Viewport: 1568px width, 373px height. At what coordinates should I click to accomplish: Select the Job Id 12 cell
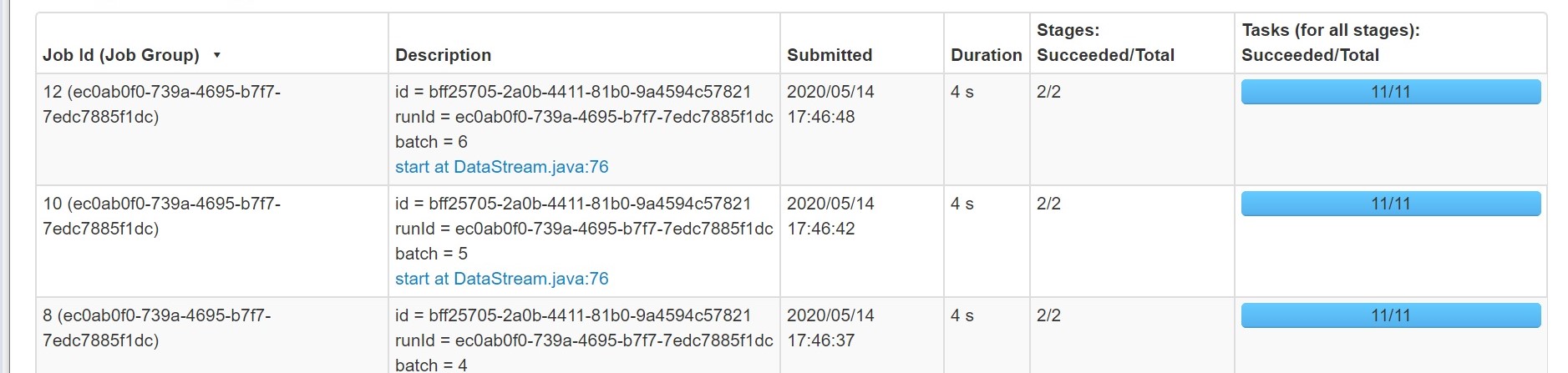[x=161, y=104]
